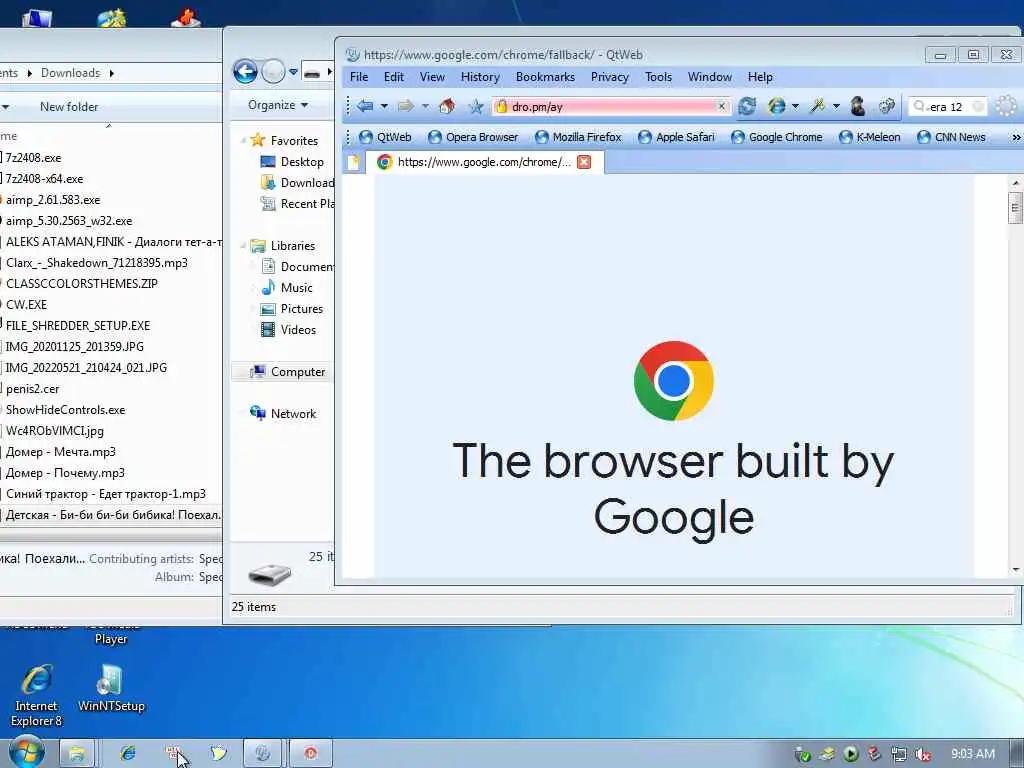The width and height of the screenshot is (1024, 768).
Task: Open the File menu in QtWeb
Action: (359, 77)
